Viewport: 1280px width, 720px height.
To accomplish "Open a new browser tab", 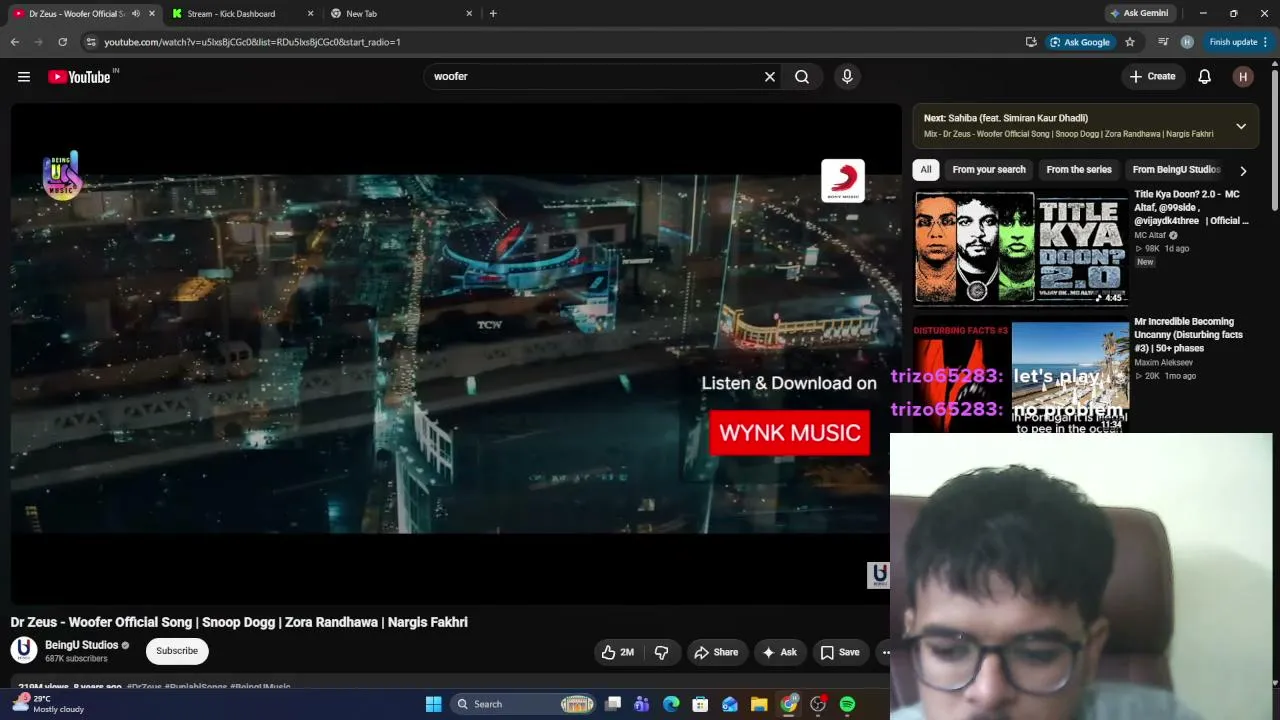I will tap(493, 14).
